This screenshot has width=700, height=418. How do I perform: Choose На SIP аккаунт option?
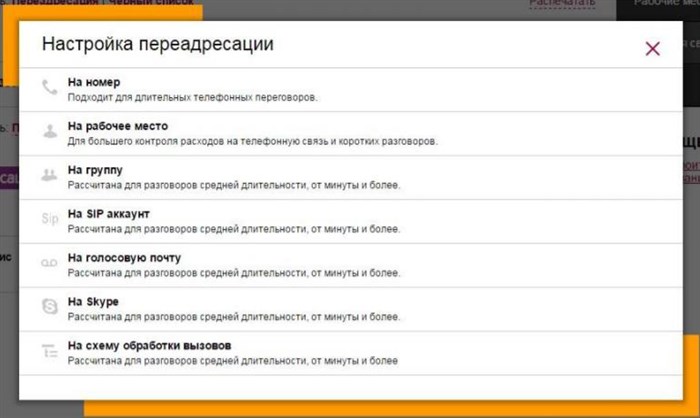(351, 222)
